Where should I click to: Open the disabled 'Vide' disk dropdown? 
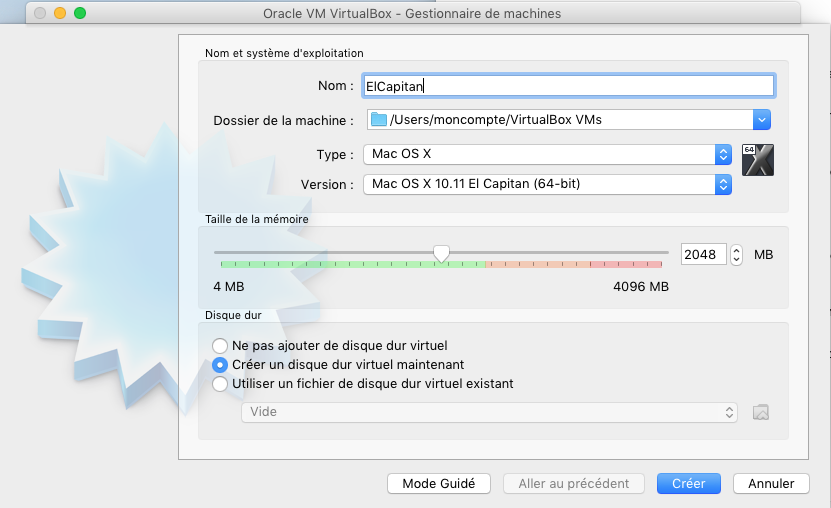point(489,412)
